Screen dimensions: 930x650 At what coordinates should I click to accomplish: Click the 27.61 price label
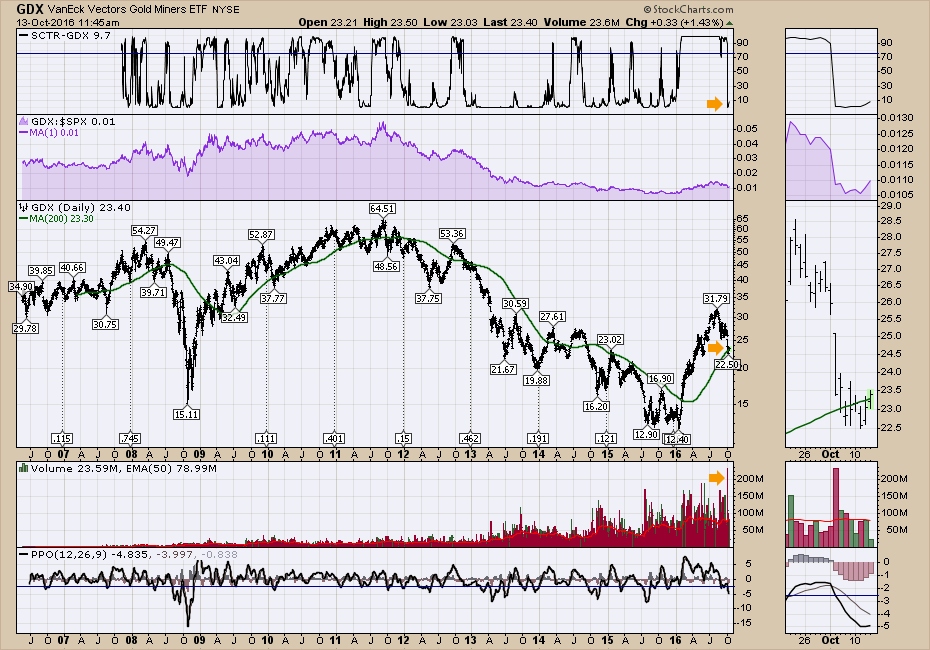(552, 317)
